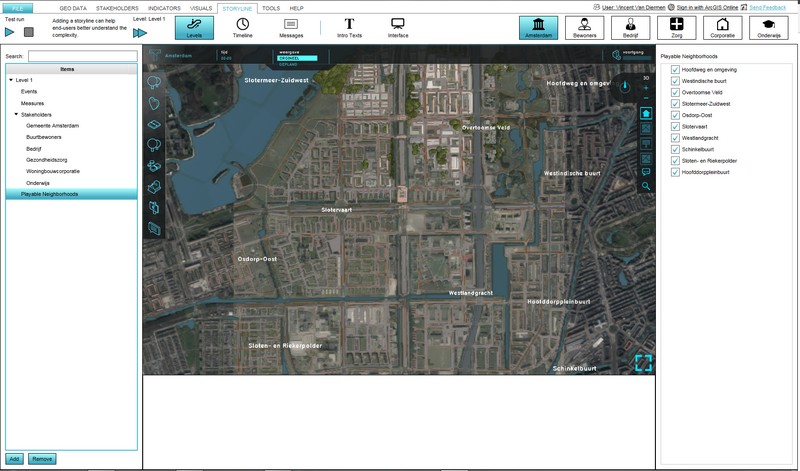800x471 pixels.
Task: Uncheck Sloten- en Riekerpolder neighborhood
Action: coord(675,161)
